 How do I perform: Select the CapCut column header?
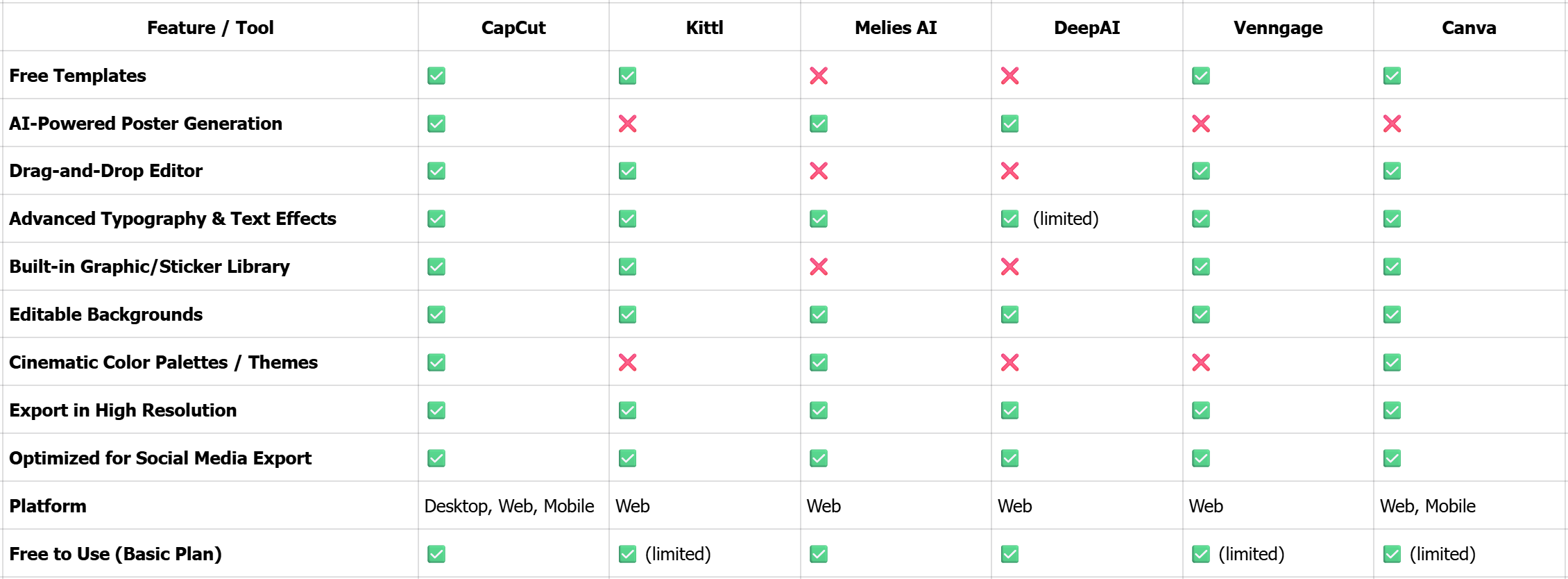pos(513,28)
